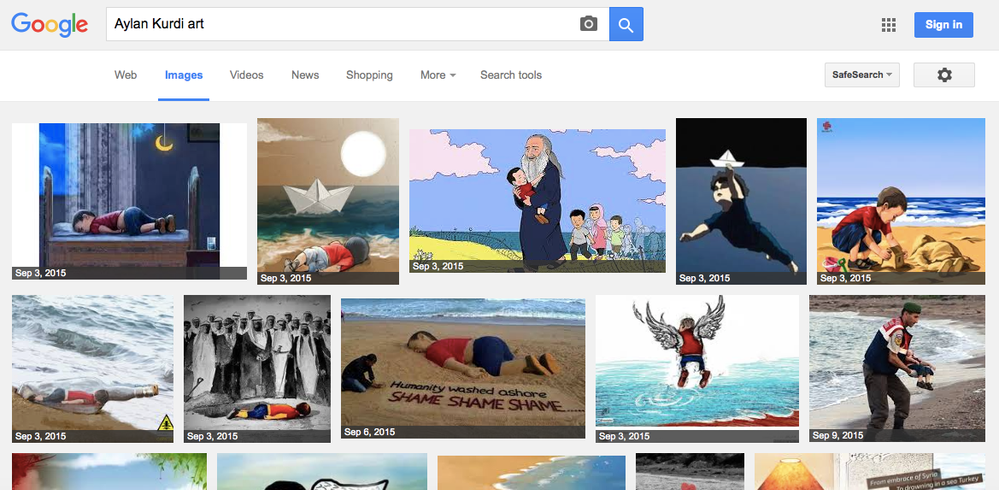Open search by image camera icon
Screen dimensions: 999x490
[x=589, y=24]
